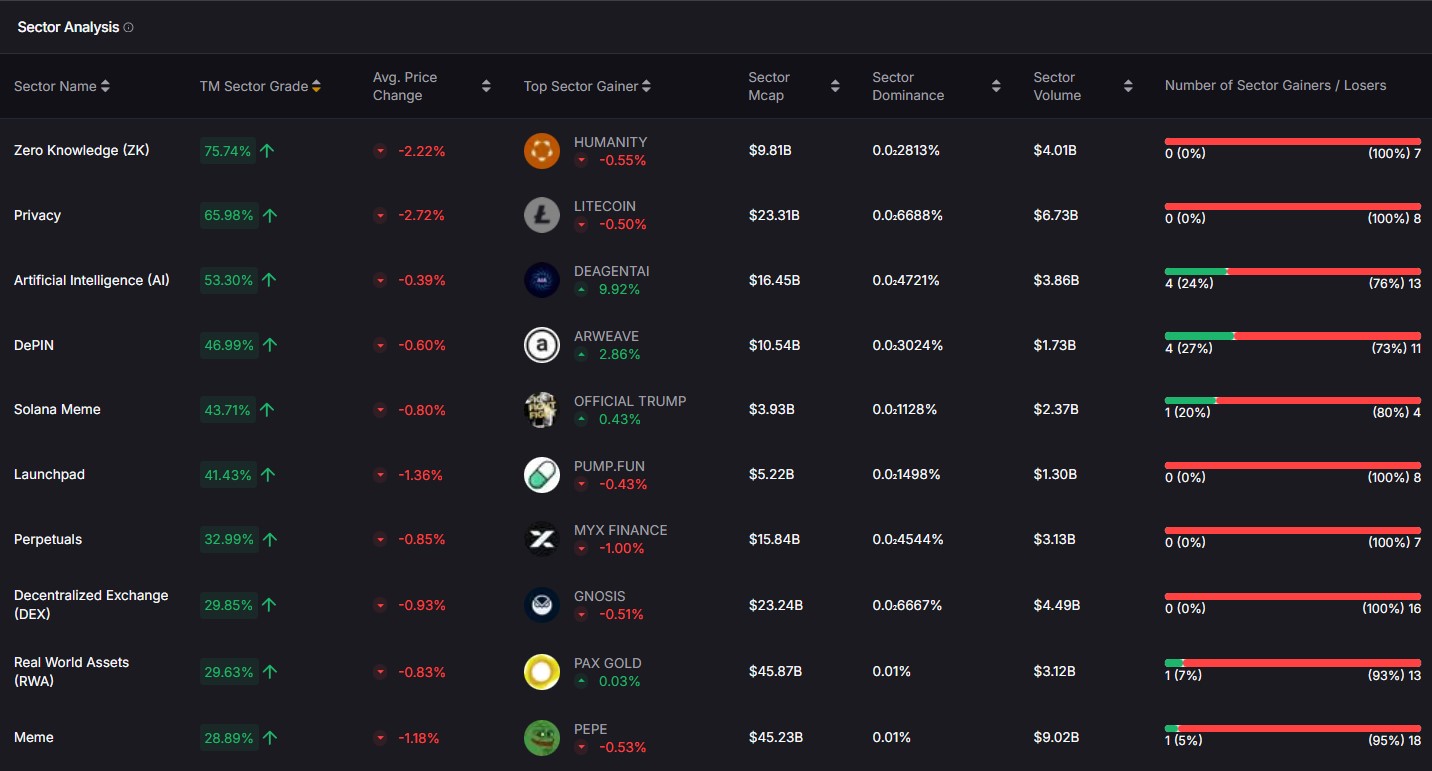Click the LITECOIN token name
1432x771 pixels.
[605, 206]
